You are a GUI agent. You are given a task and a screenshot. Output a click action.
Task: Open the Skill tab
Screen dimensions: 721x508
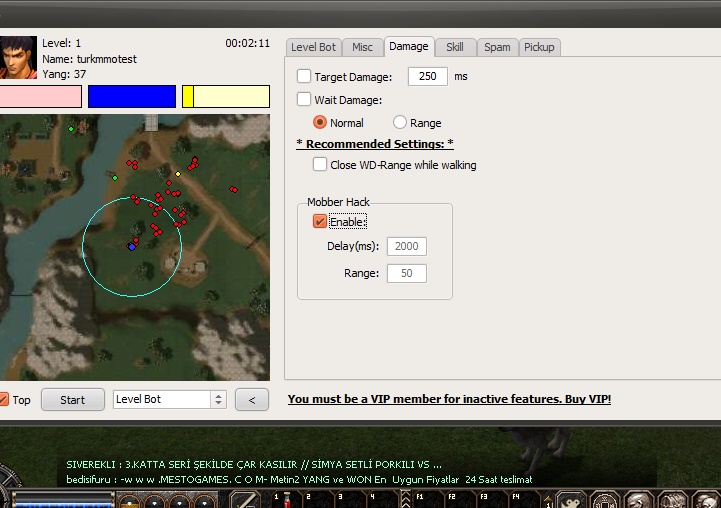tap(455, 47)
